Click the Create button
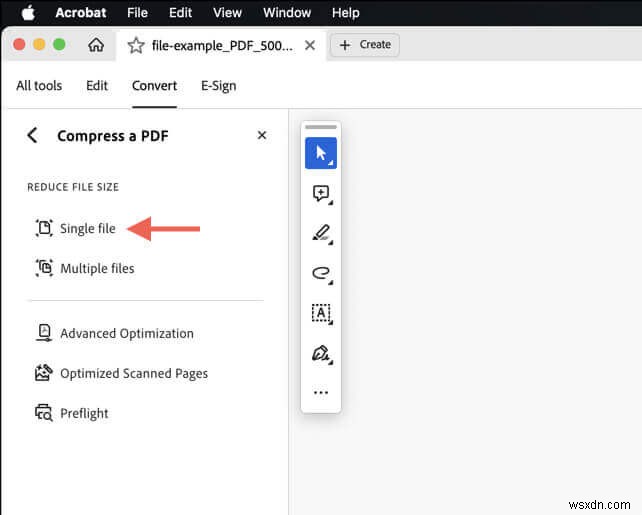The height and width of the screenshot is (515, 642). (365, 45)
